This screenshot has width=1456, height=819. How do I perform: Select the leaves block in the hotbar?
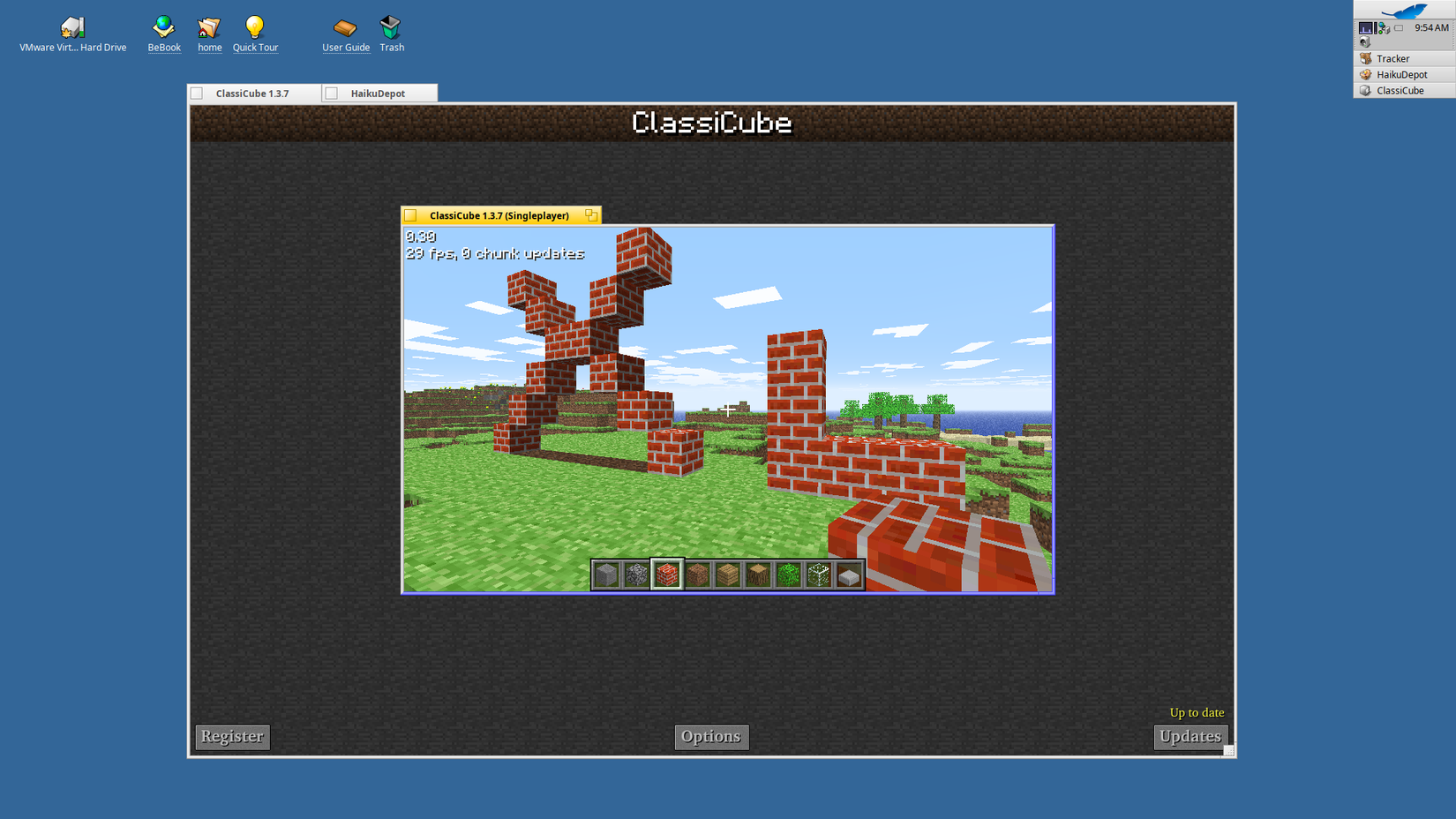pos(789,574)
